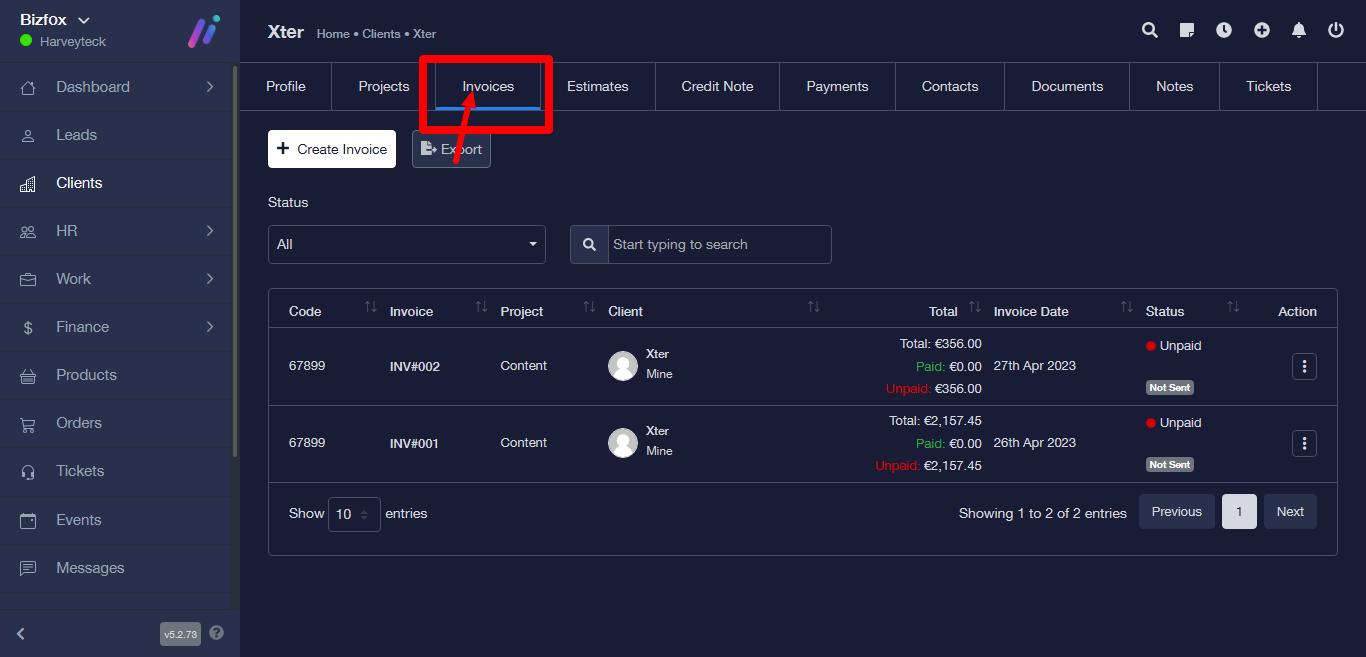Viewport: 1366px width, 657px height.
Task: Click the power logout icon
Action: coord(1336,30)
